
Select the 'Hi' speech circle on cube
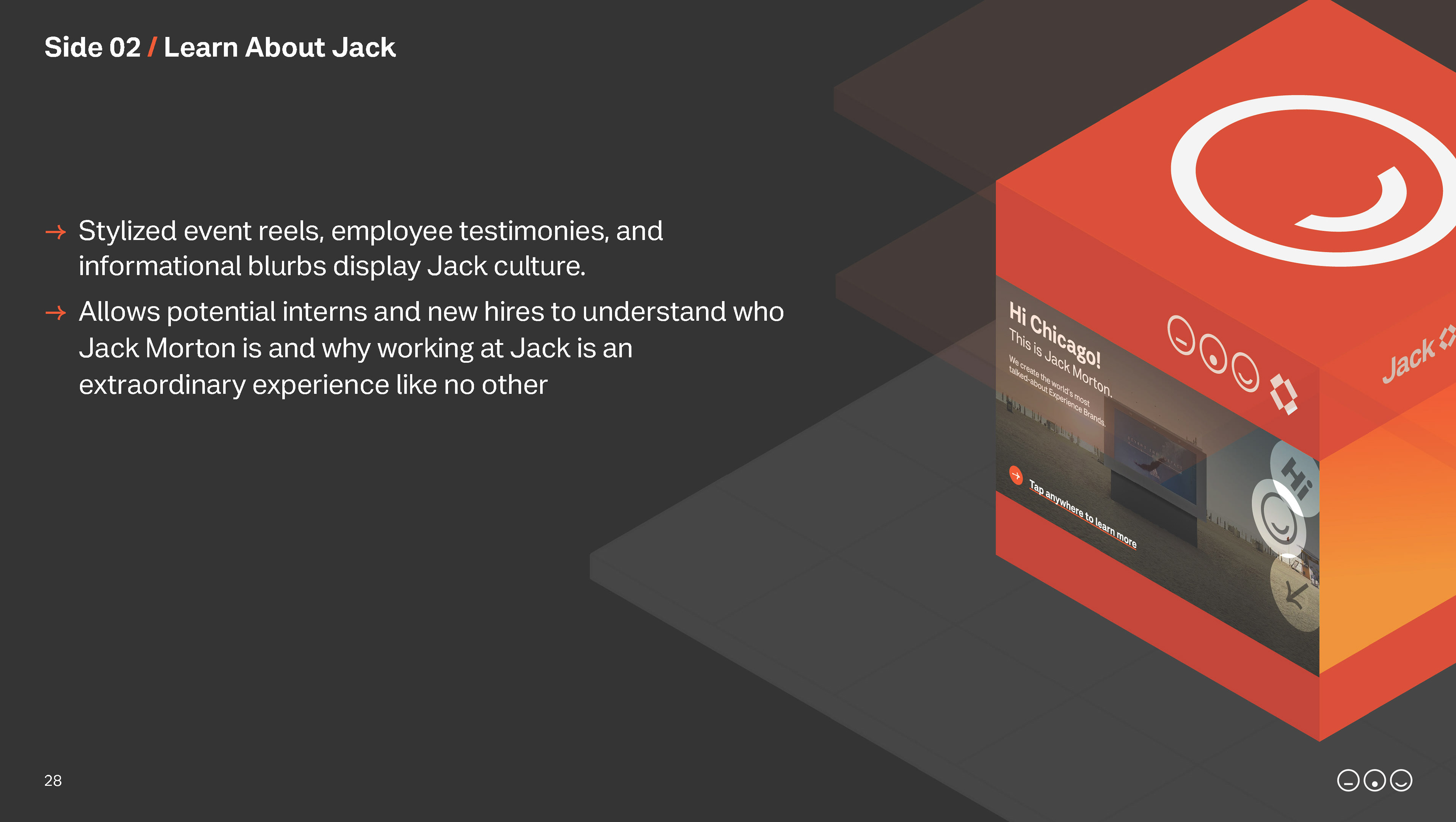[x=1297, y=478]
